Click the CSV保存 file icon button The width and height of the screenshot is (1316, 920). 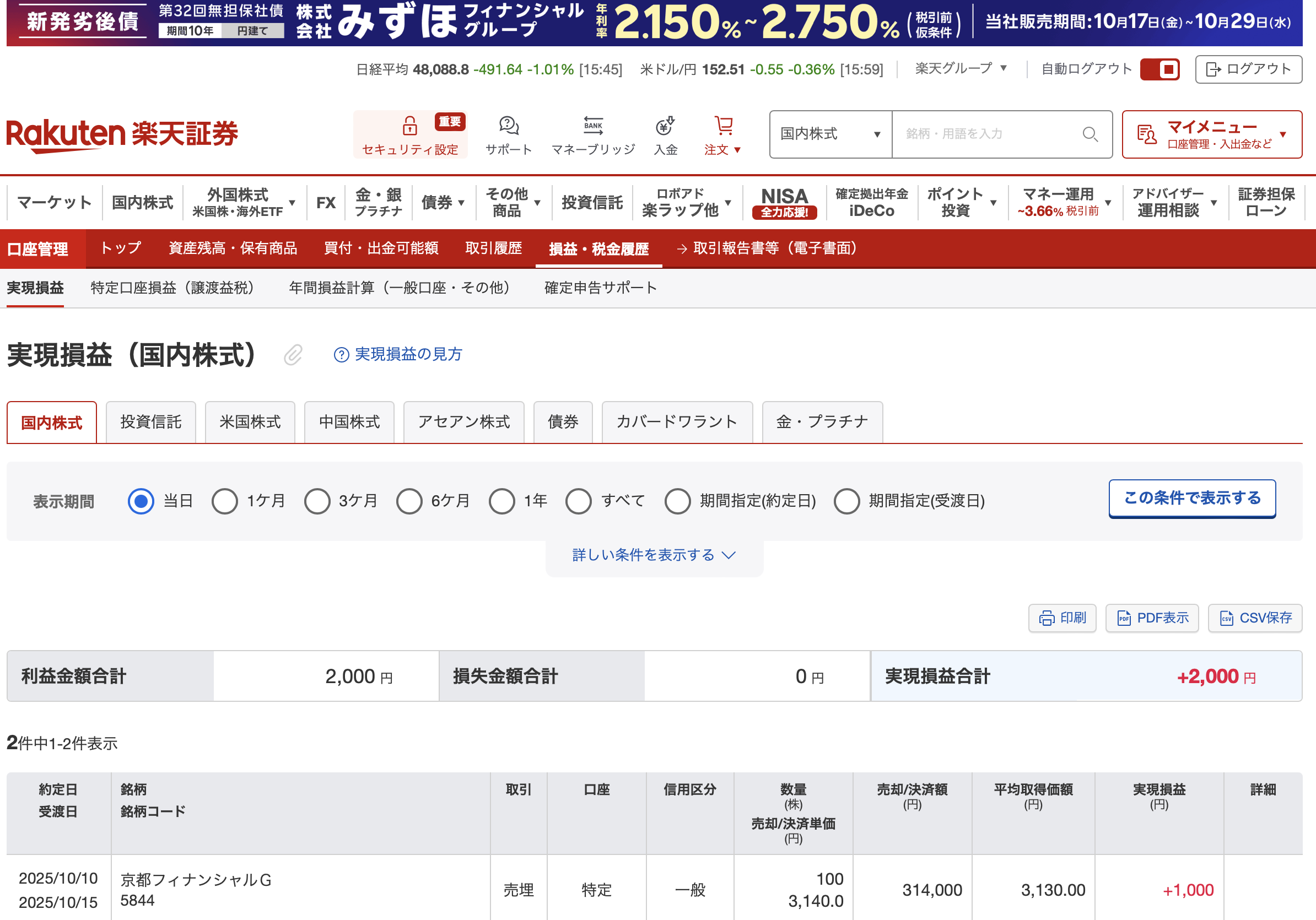[x=1255, y=618]
